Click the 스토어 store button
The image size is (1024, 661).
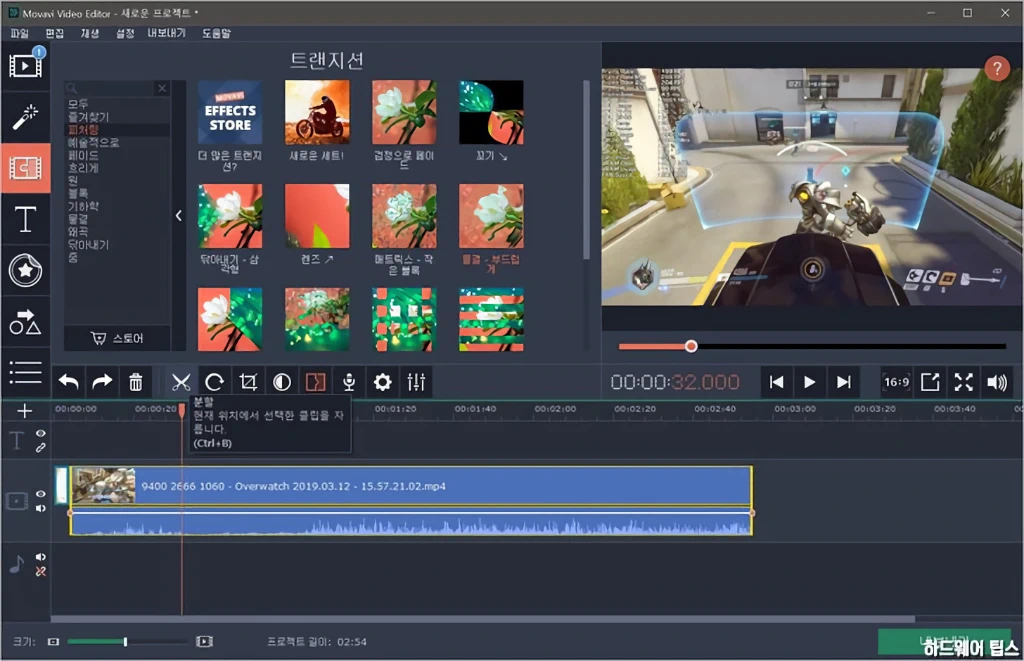pyautogui.click(x=118, y=338)
